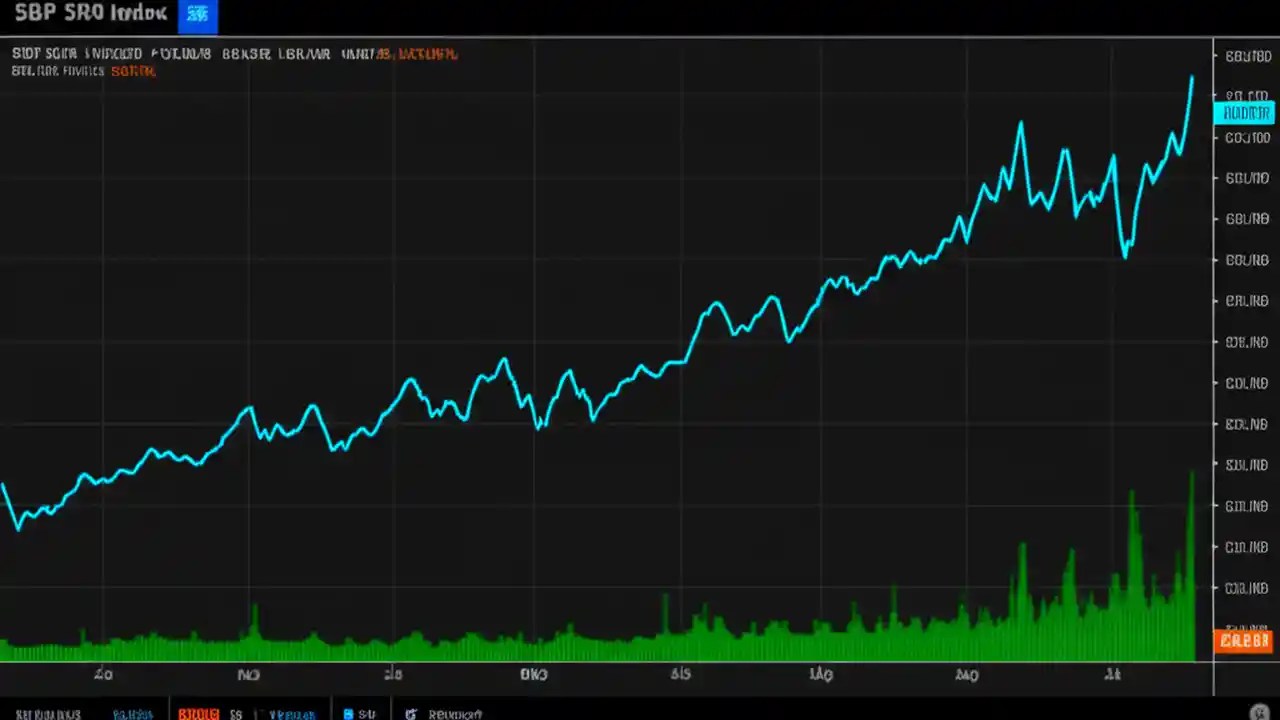Click the blue badge beside the S&P 500 Index title
Viewport: 1280px width, 720px height.
(197, 15)
